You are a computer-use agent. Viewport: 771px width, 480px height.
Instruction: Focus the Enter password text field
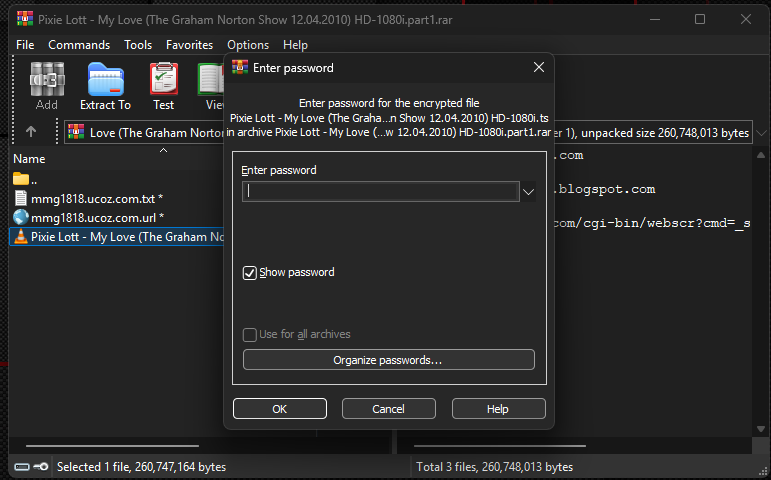pos(381,191)
